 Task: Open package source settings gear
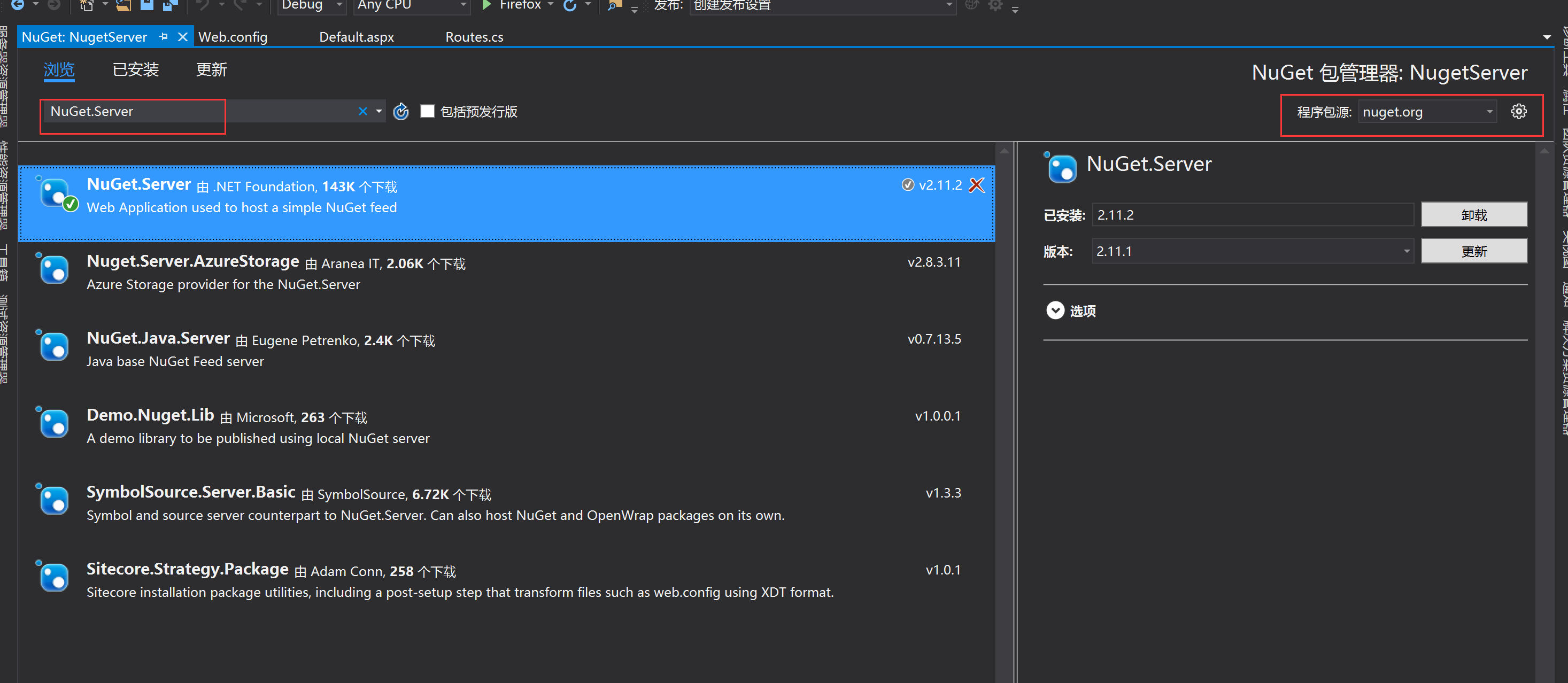coord(1519,111)
